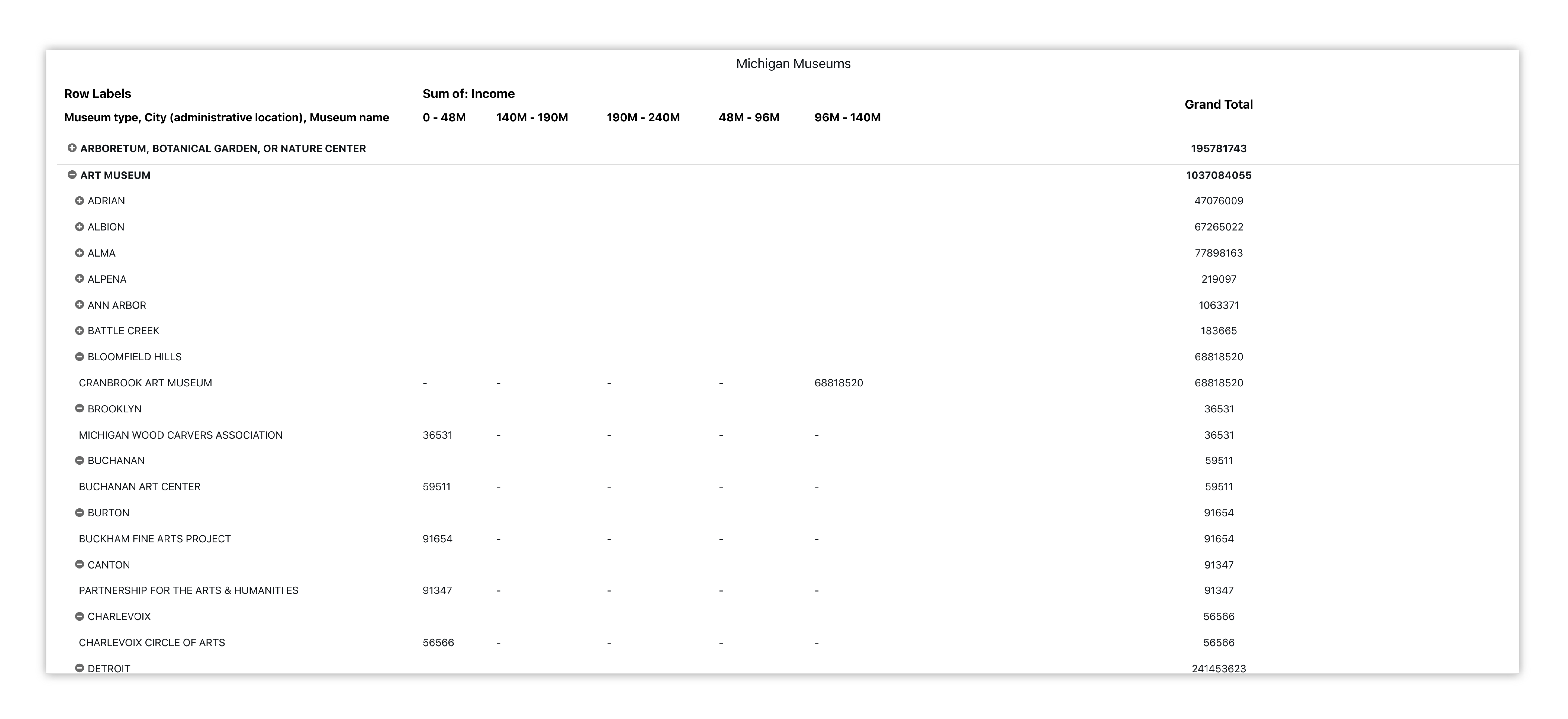Click ADRIAN's grand total 47076009
This screenshot has height=719, width=1568.
(1219, 201)
